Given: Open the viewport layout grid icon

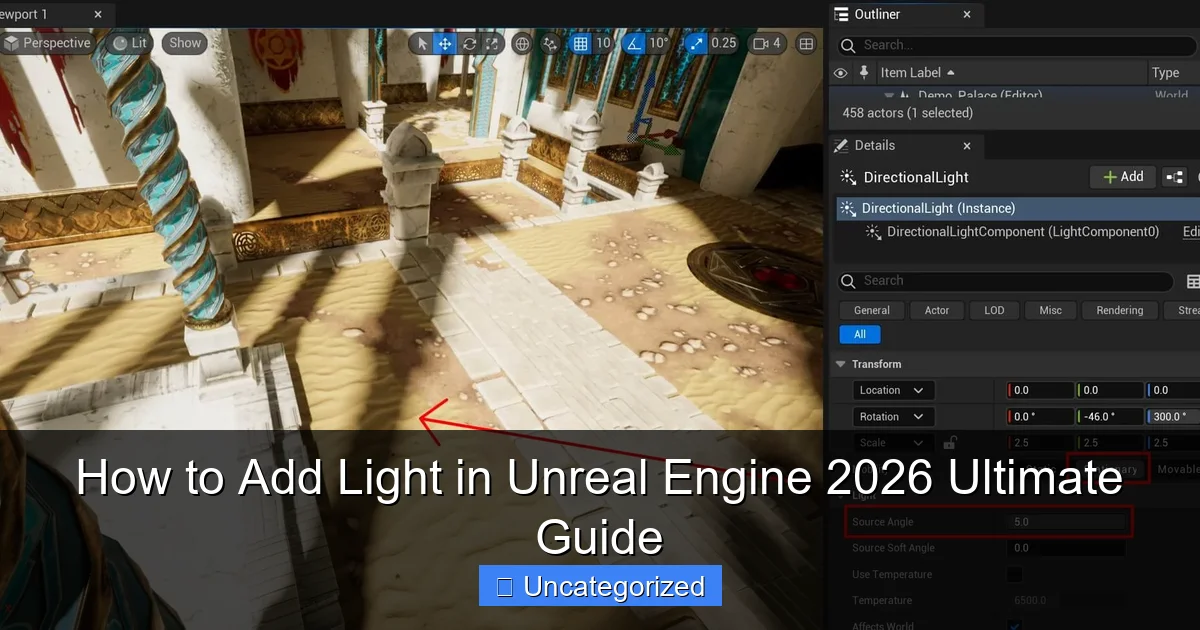Looking at the screenshot, I should tap(805, 44).
